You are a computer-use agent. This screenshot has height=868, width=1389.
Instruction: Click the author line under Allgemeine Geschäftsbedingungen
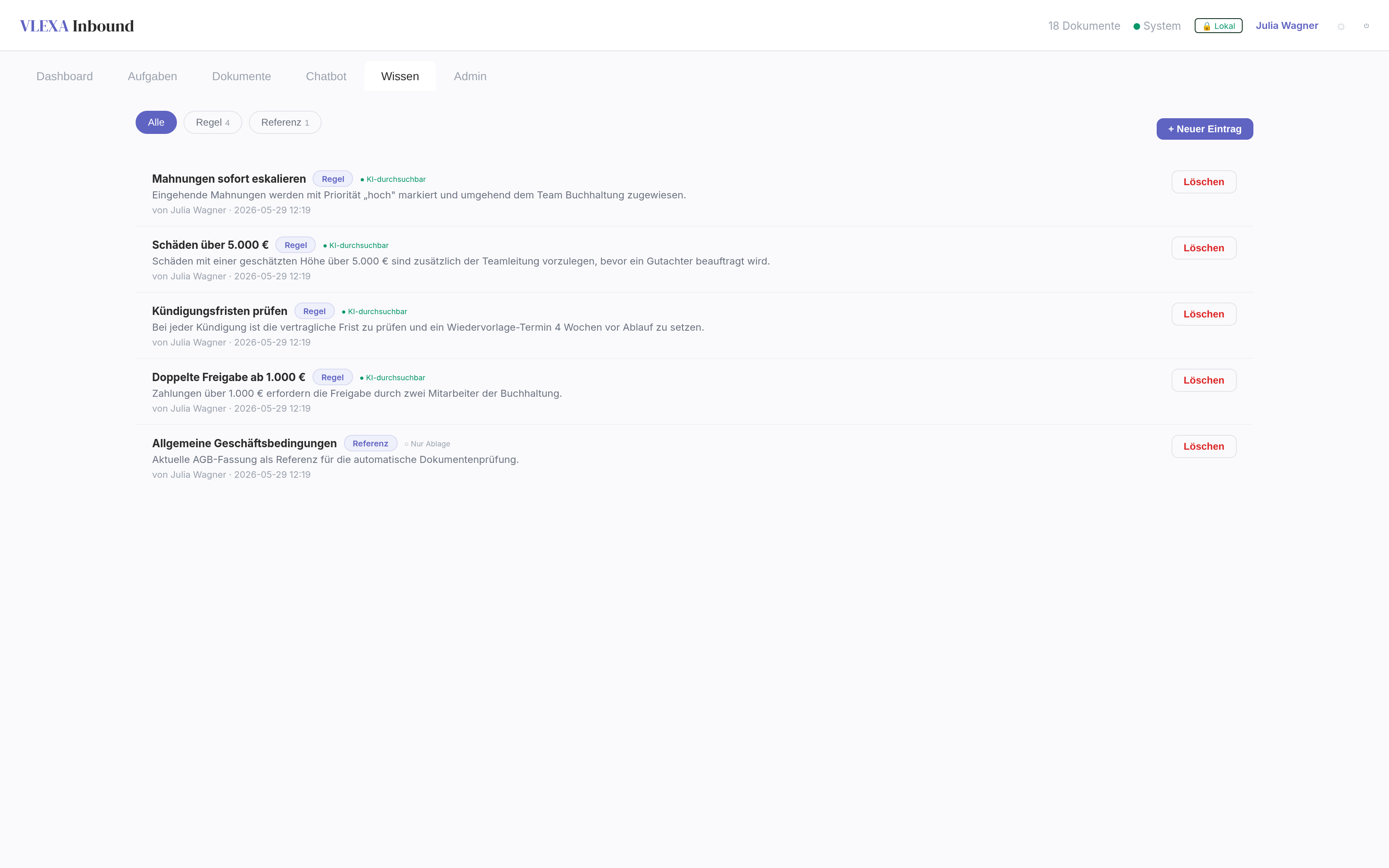tap(231, 475)
